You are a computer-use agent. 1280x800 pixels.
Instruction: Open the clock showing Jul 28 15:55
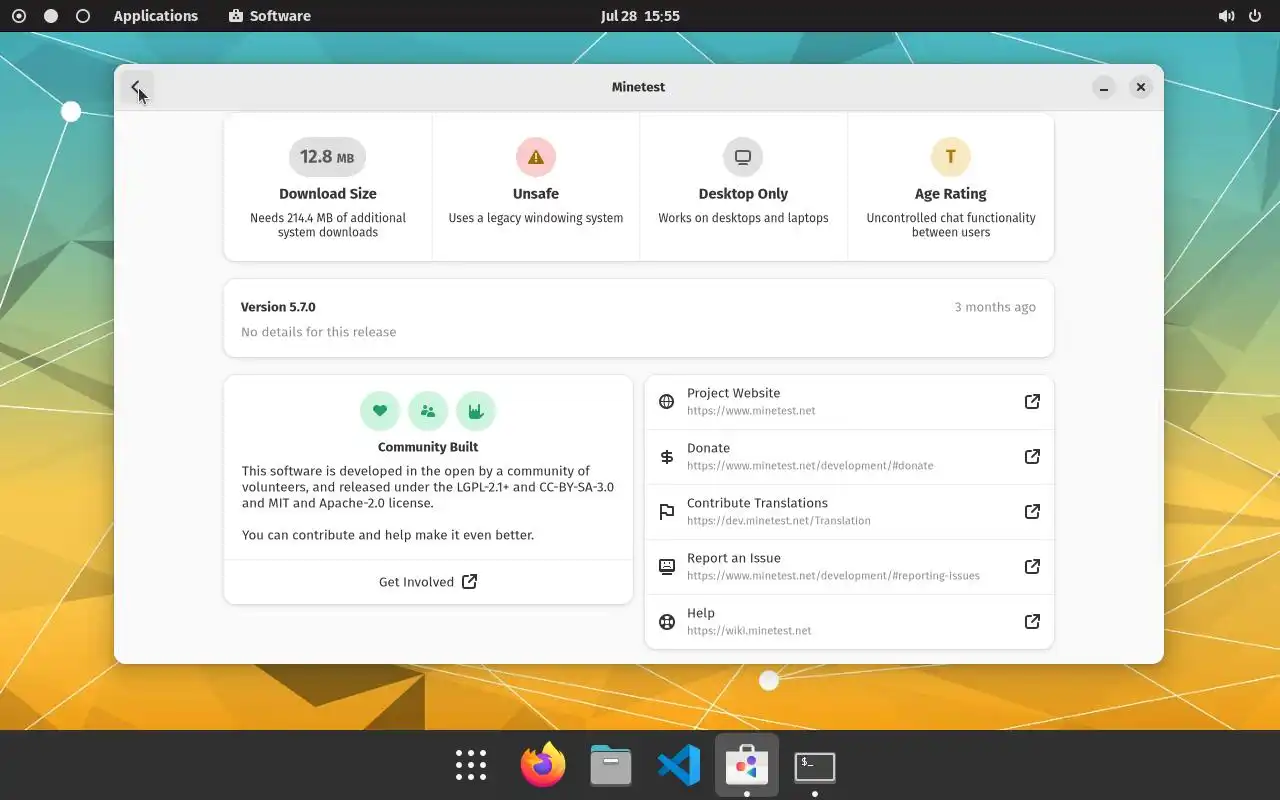click(x=640, y=16)
